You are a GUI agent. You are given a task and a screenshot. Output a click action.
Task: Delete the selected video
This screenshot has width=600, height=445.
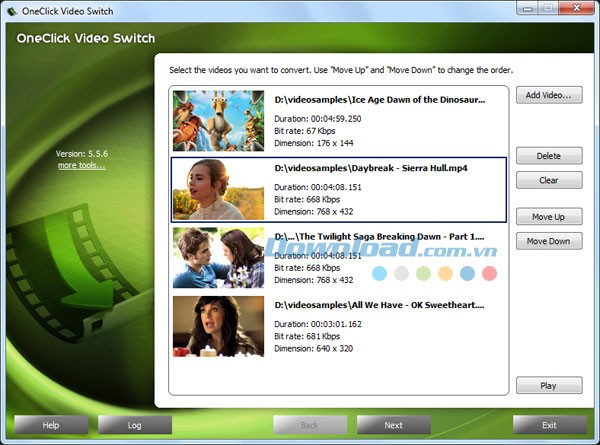click(549, 156)
